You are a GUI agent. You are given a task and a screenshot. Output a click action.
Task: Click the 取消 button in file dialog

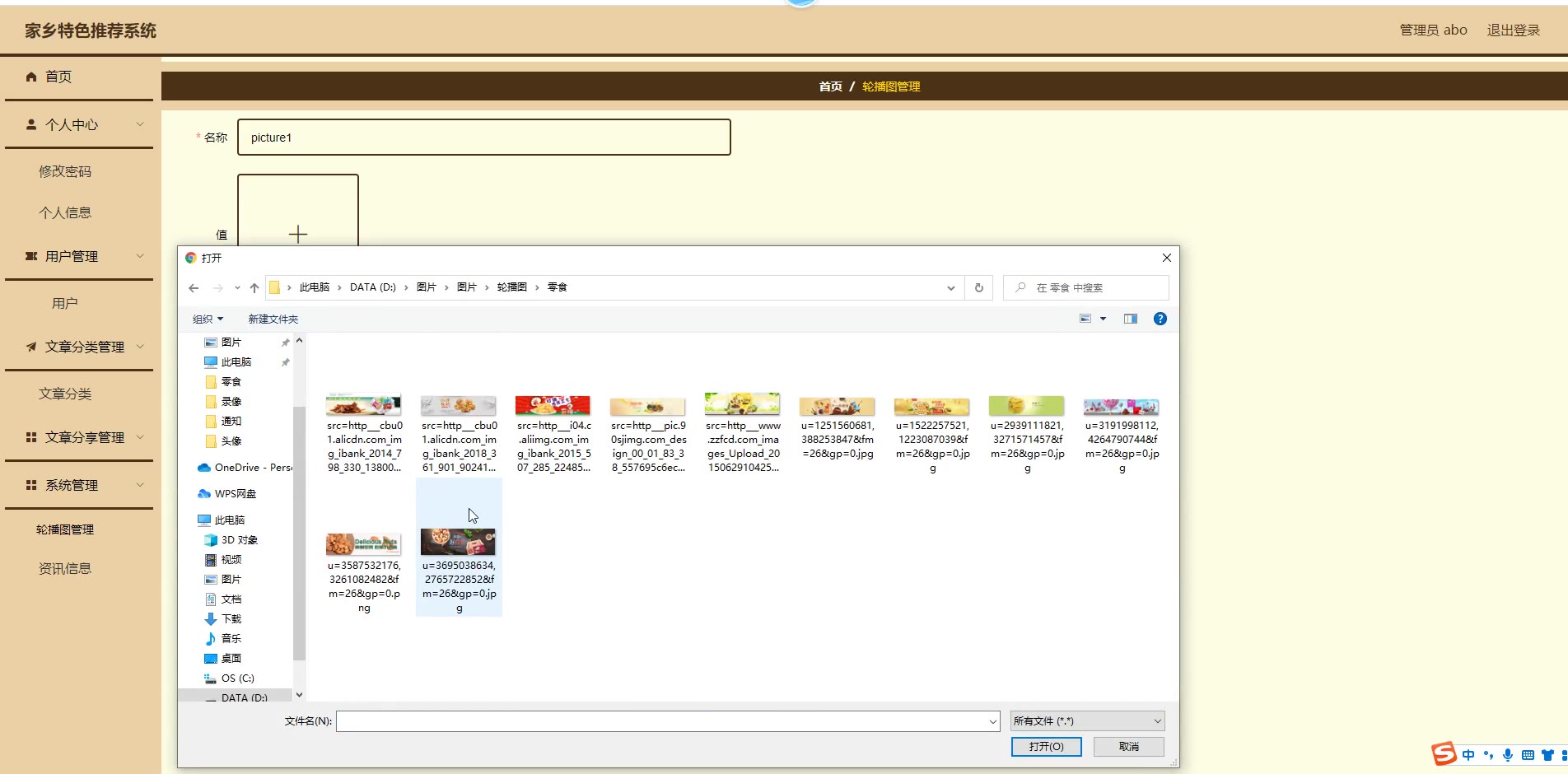coord(1129,746)
